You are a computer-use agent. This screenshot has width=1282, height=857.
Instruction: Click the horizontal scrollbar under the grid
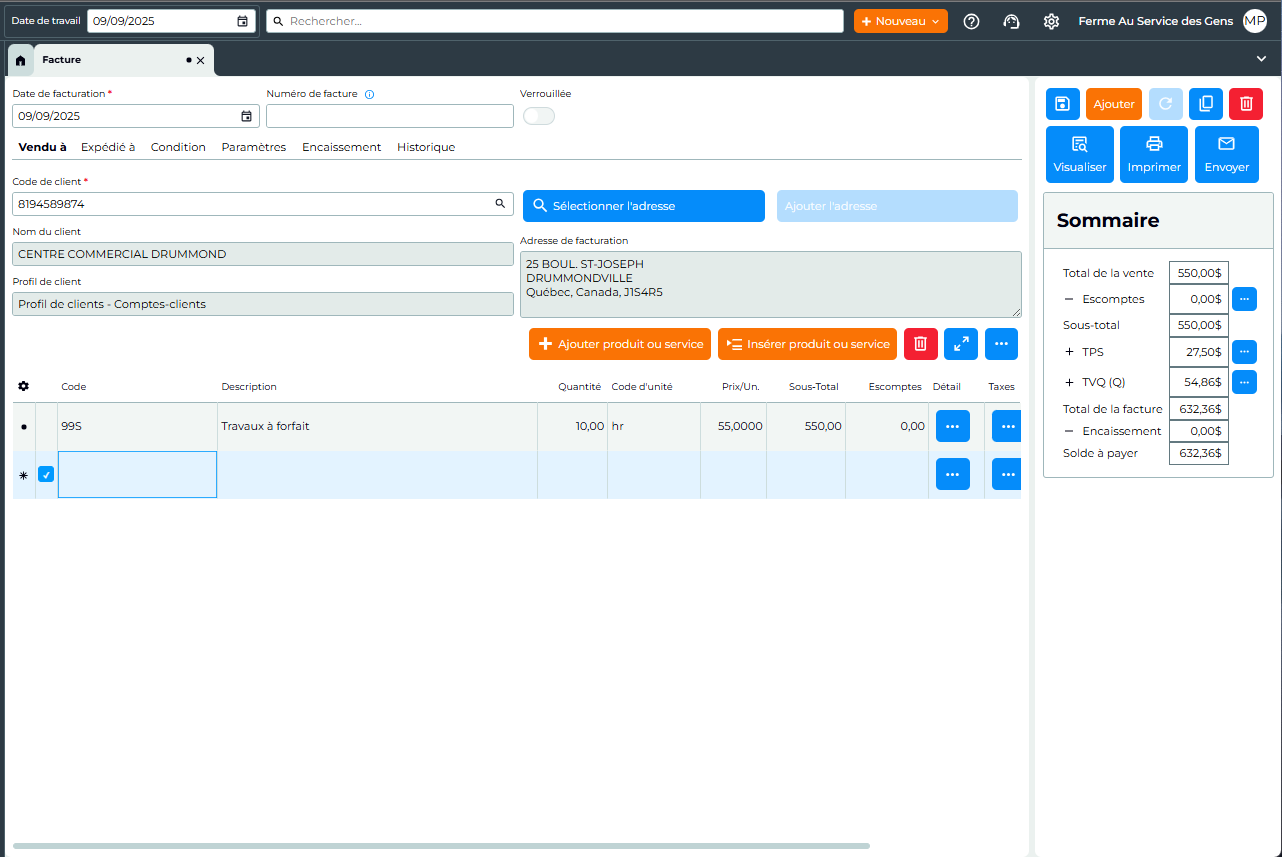click(441, 846)
